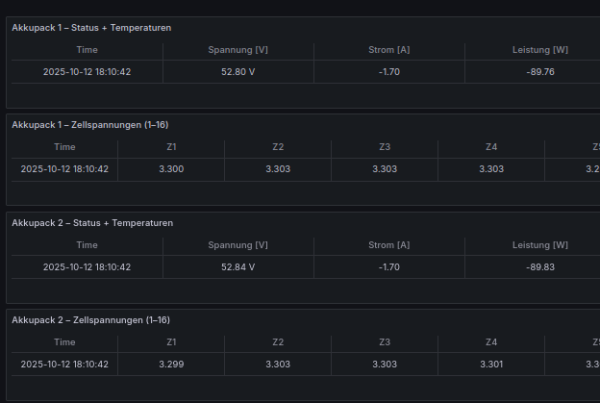Click the 52.84 V voltage cell

[x=237, y=267]
